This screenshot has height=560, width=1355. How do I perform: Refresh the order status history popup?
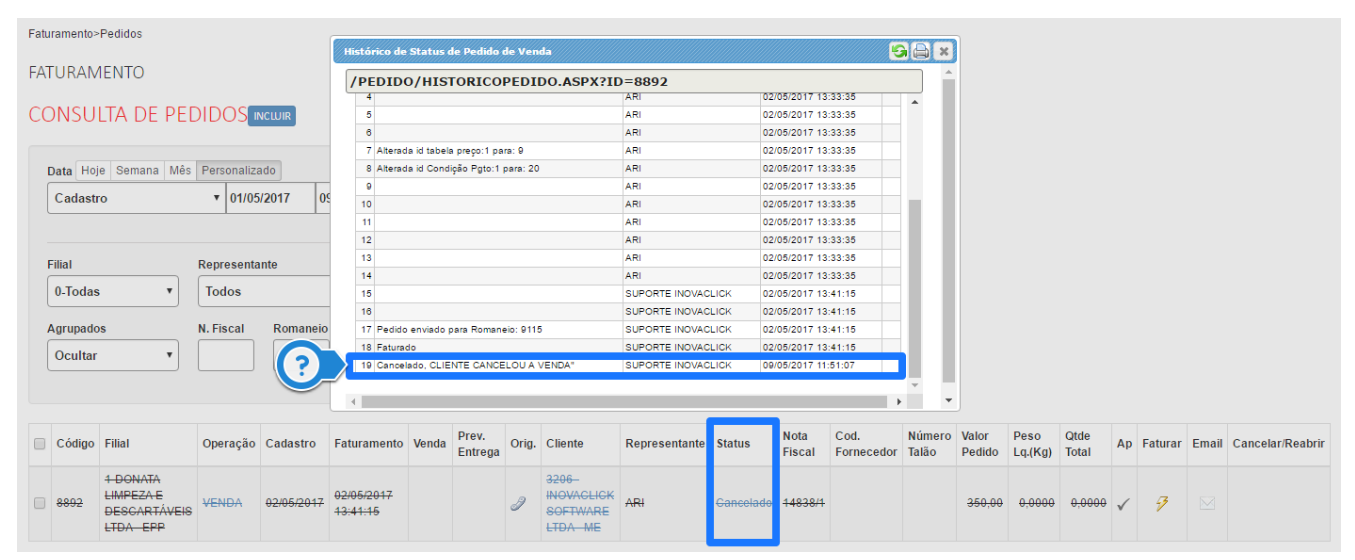point(899,51)
